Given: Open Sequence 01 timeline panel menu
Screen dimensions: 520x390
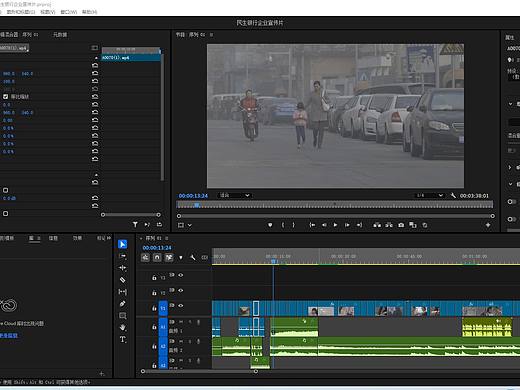Looking at the screenshot, I should (167, 238).
